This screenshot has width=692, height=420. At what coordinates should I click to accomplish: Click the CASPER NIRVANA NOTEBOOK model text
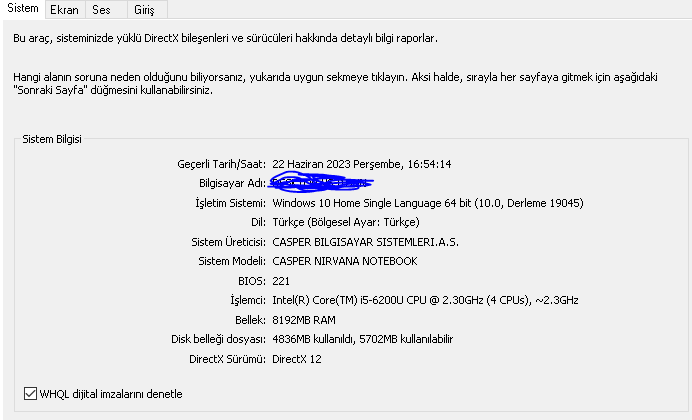click(x=345, y=261)
